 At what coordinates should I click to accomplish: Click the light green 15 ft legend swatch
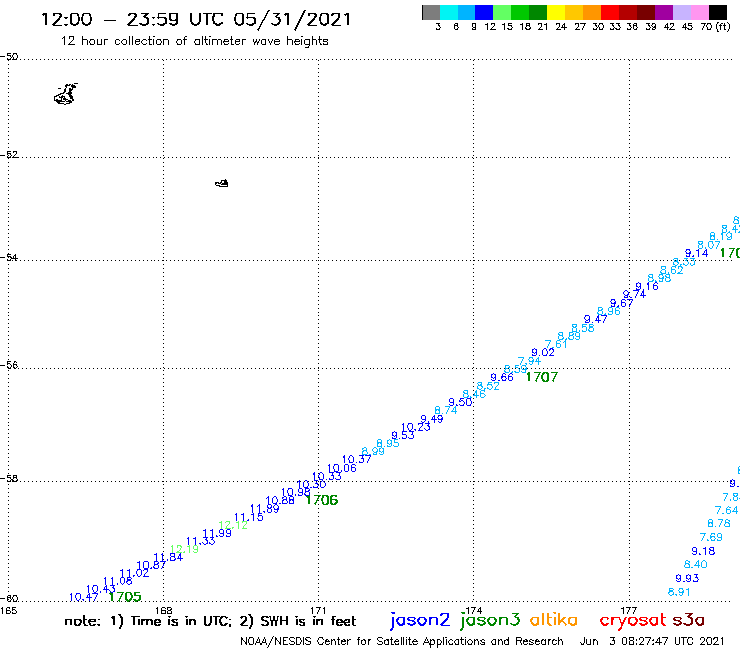click(x=502, y=12)
